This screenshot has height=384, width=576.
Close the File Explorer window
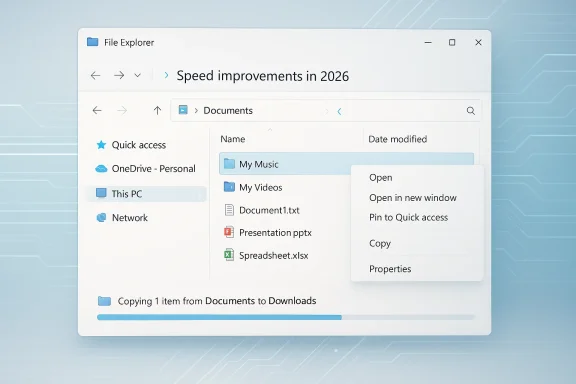(x=478, y=42)
